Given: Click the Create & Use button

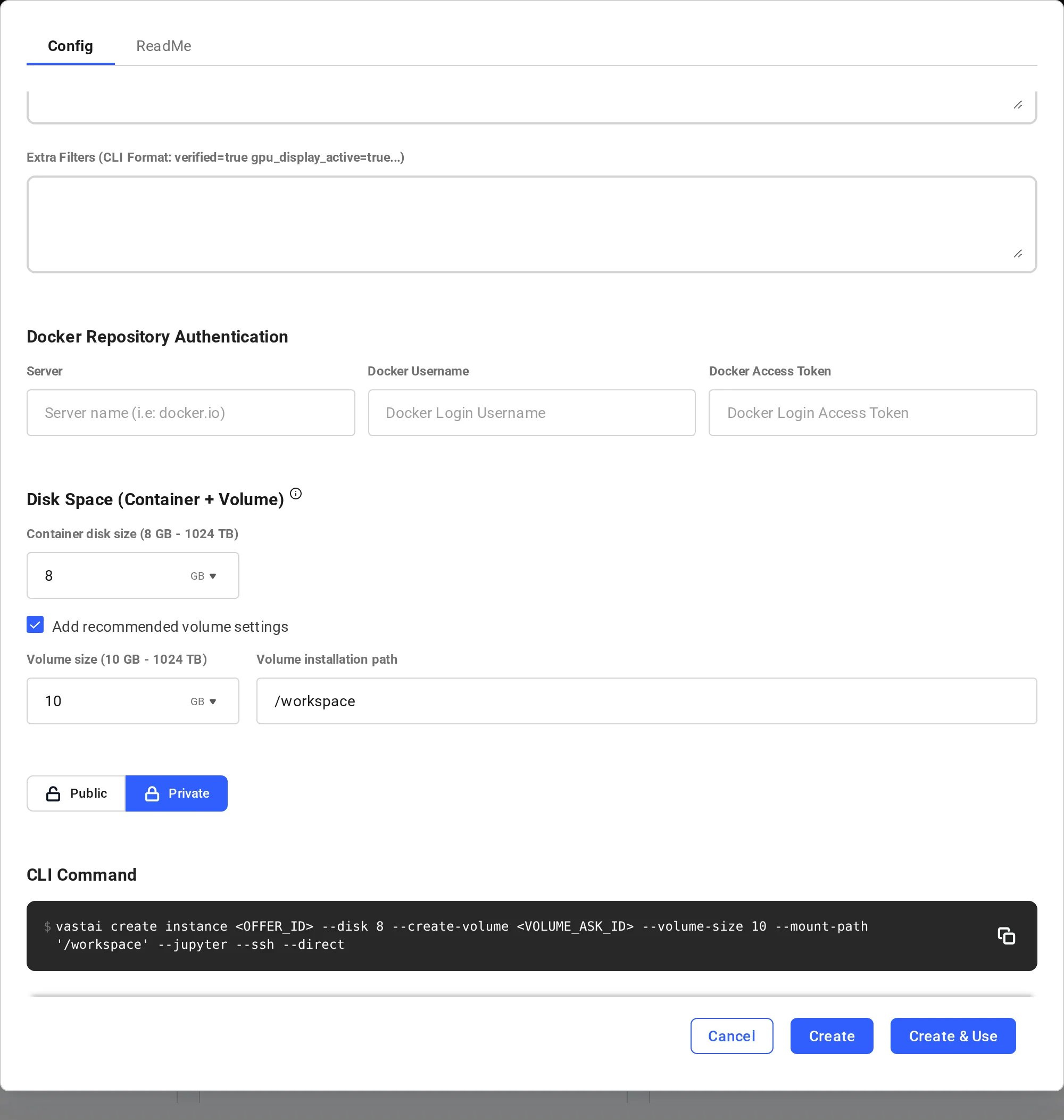Looking at the screenshot, I should click(x=953, y=1036).
